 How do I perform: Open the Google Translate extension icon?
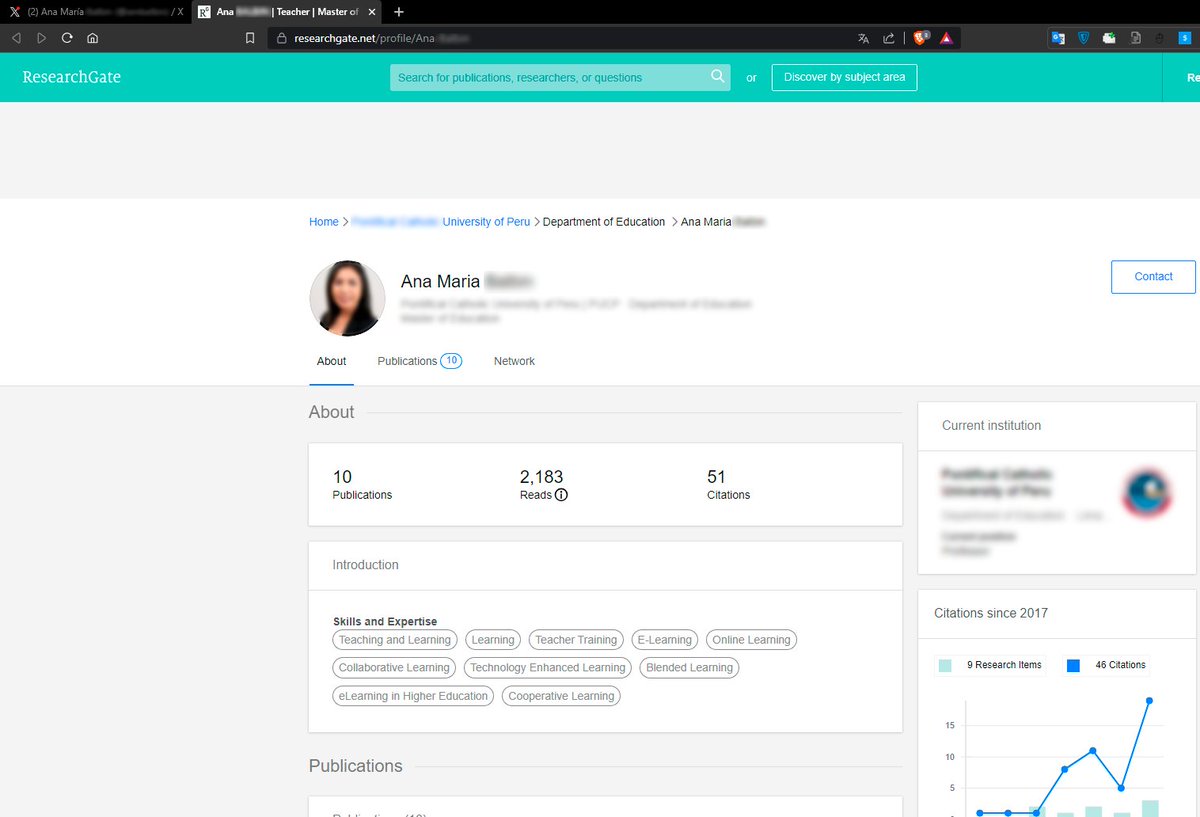[1058, 38]
